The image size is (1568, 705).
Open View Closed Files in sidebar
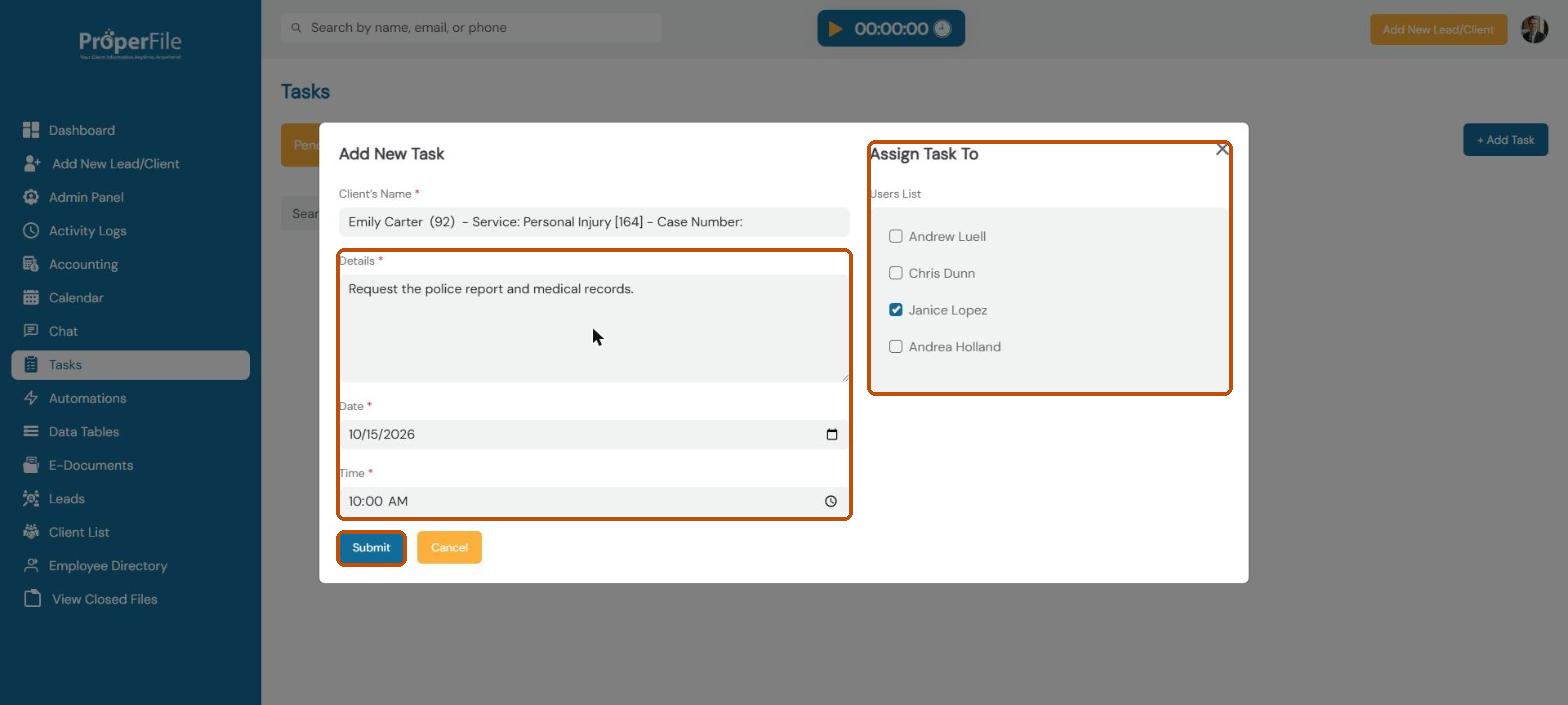coord(130,599)
